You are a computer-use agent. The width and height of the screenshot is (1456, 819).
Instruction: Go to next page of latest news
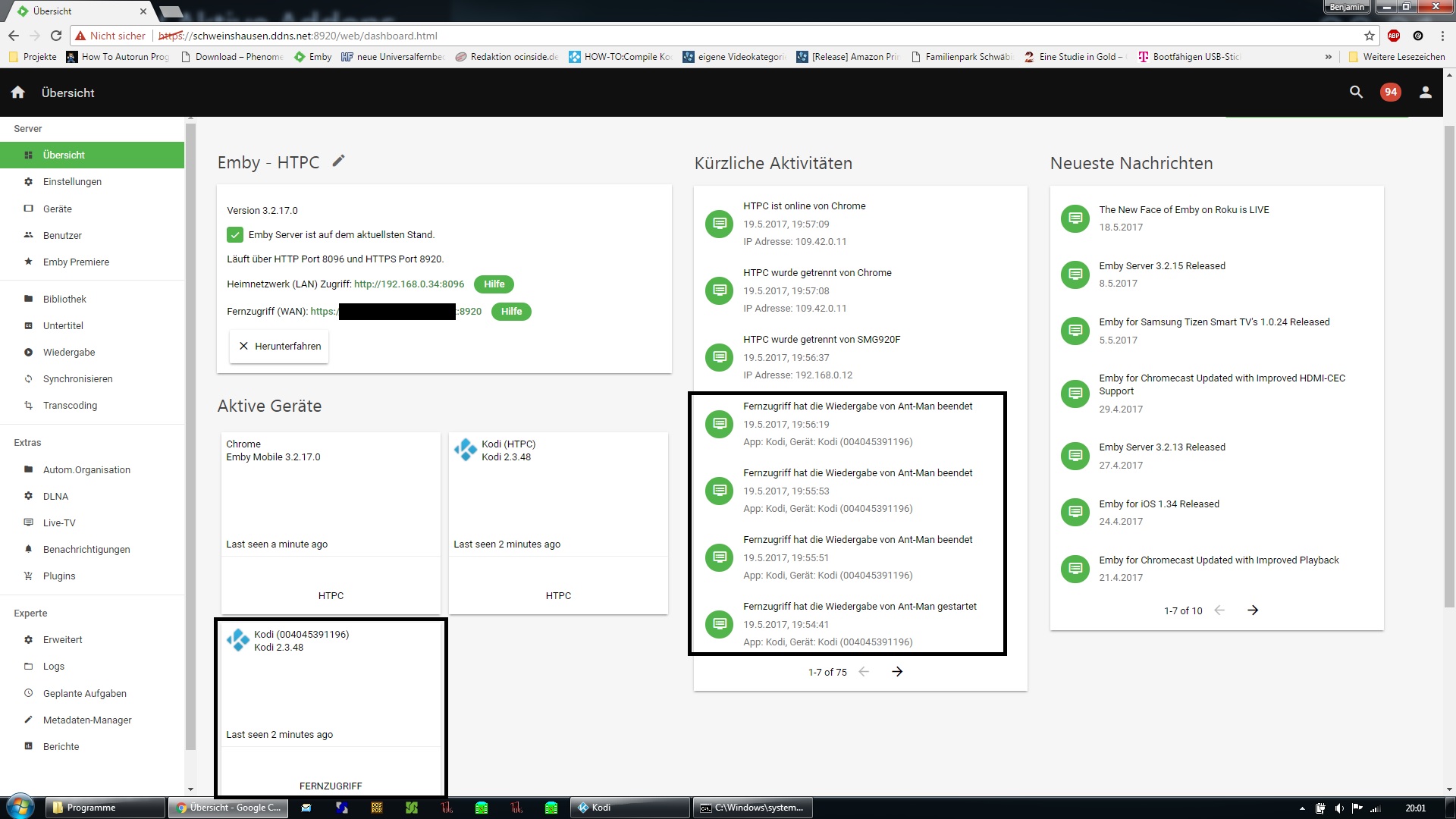[x=1253, y=610]
